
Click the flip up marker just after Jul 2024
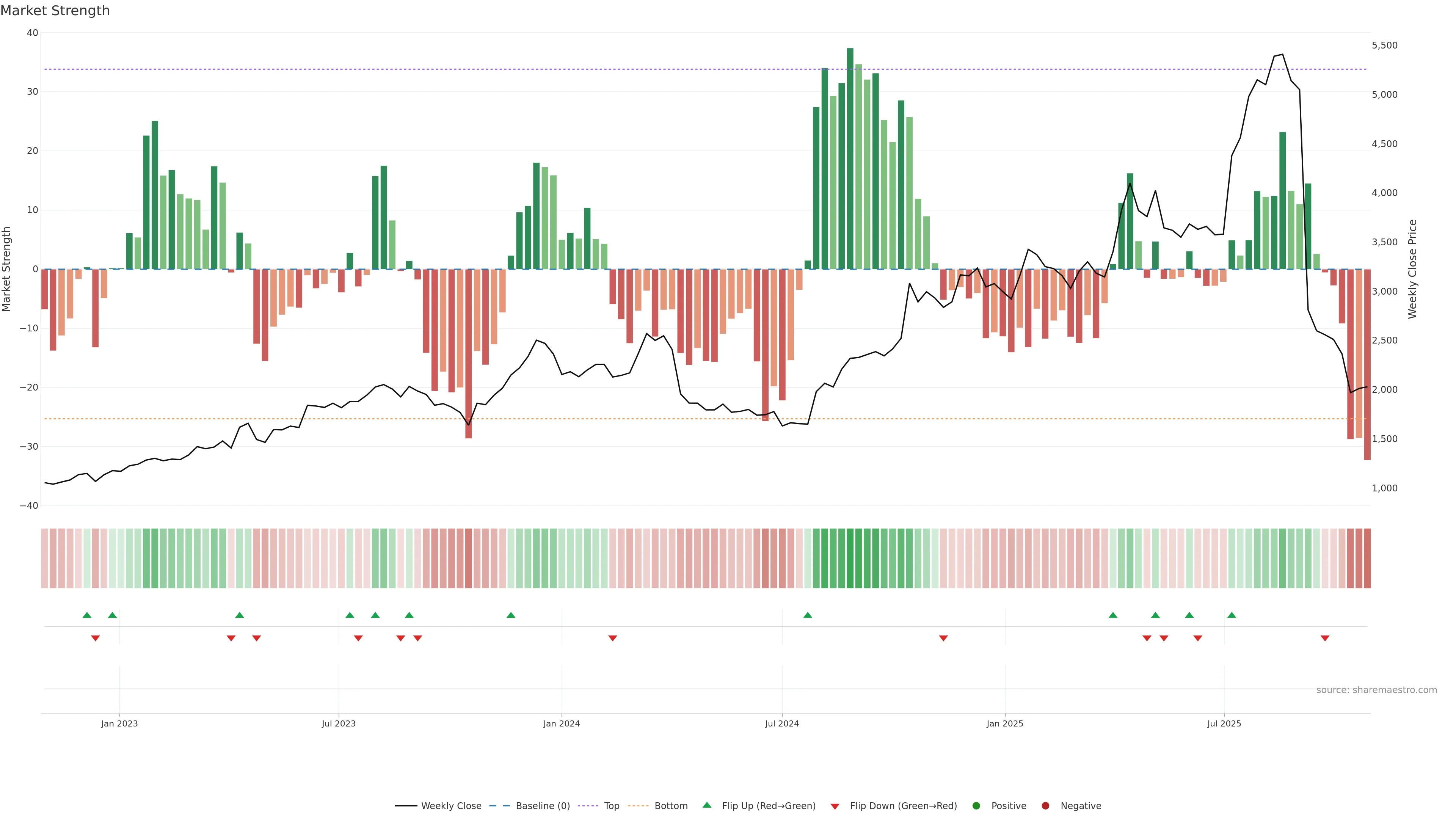[x=808, y=615]
